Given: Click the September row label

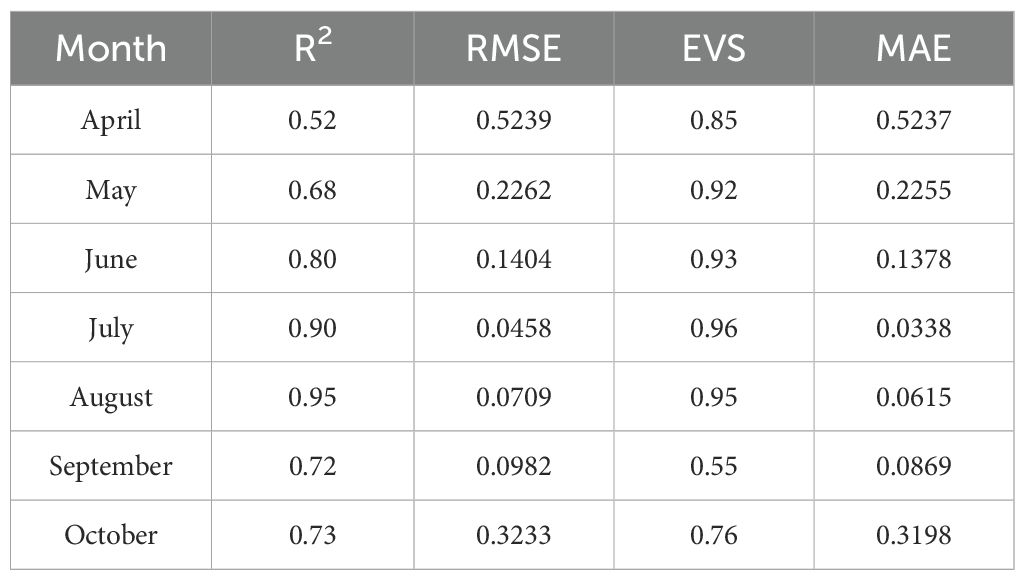Looking at the screenshot, I should (x=111, y=467).
